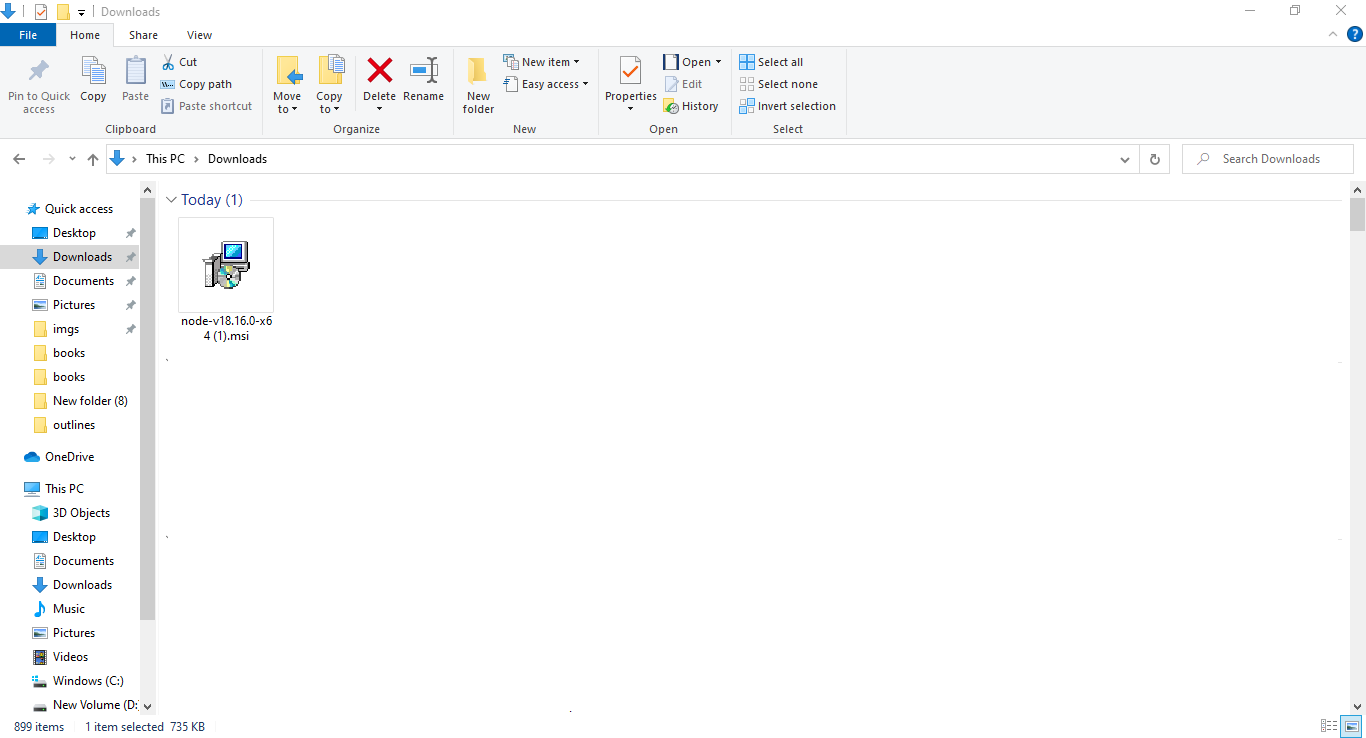Click the Cut scissors icon

click(169, 62)
